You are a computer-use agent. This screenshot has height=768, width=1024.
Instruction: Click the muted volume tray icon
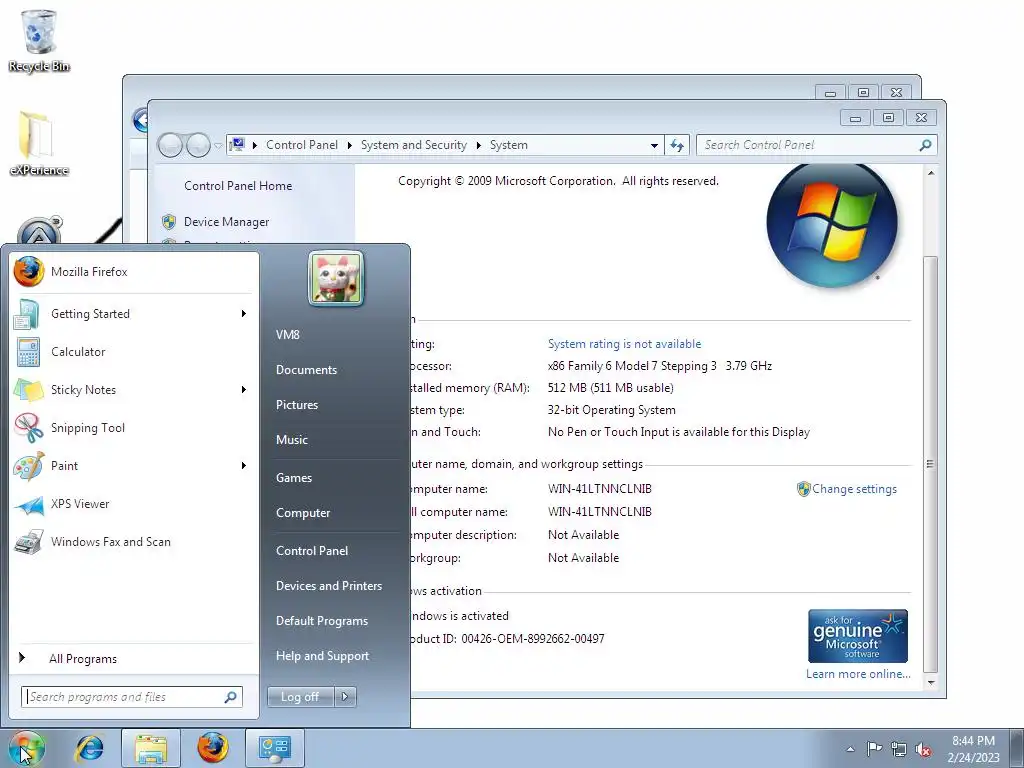click(x=923, y=749)
